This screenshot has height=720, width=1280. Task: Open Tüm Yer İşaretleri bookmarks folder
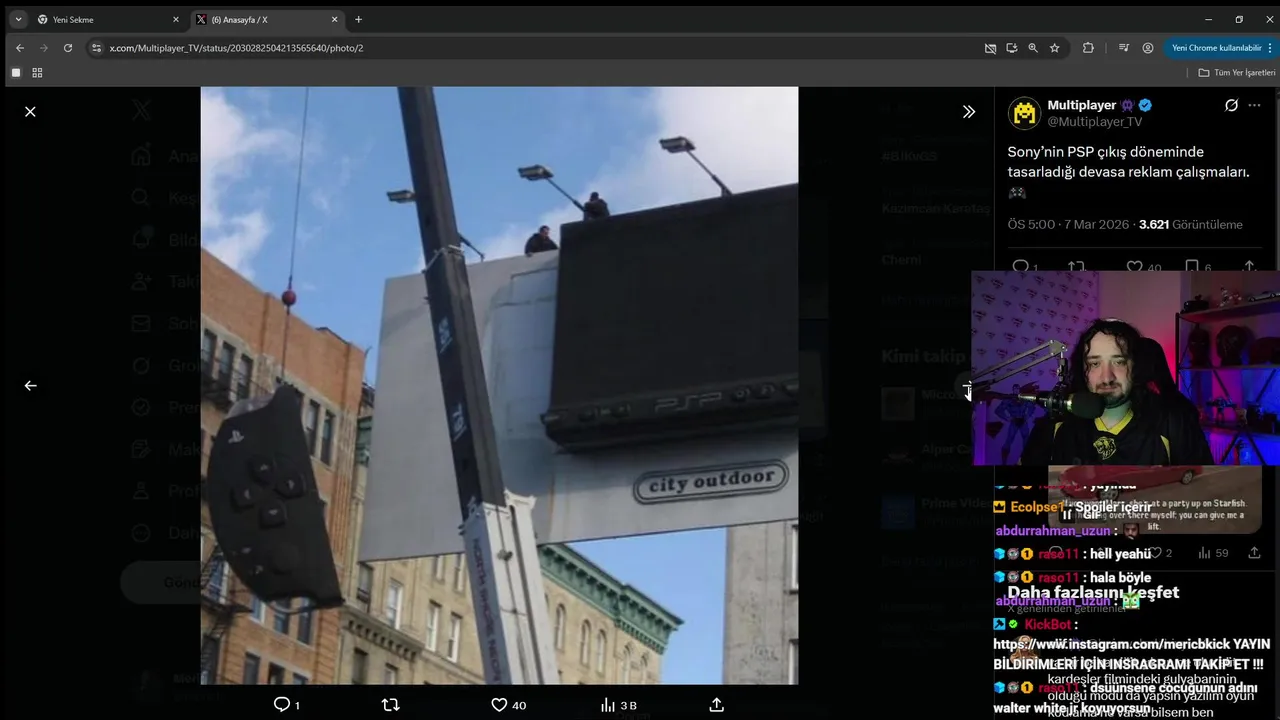tap(1237, 73)
